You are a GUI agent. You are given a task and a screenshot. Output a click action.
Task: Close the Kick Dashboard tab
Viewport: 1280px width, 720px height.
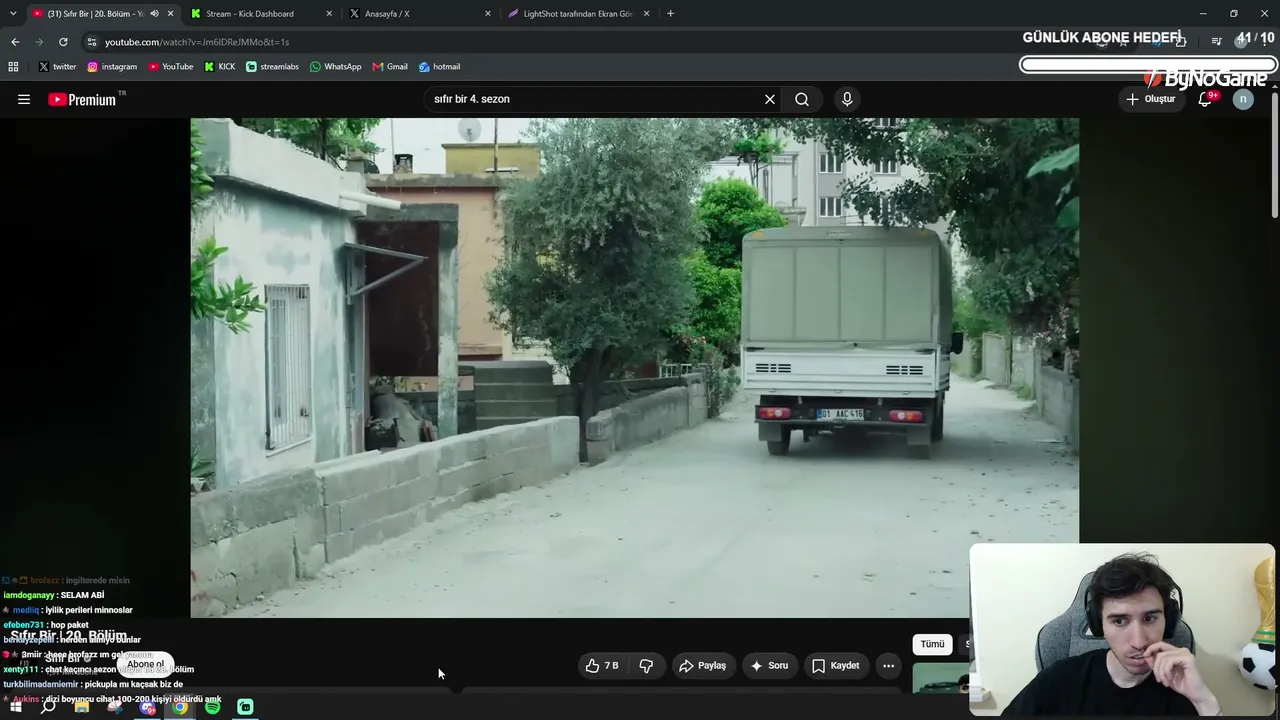(329, 14)
